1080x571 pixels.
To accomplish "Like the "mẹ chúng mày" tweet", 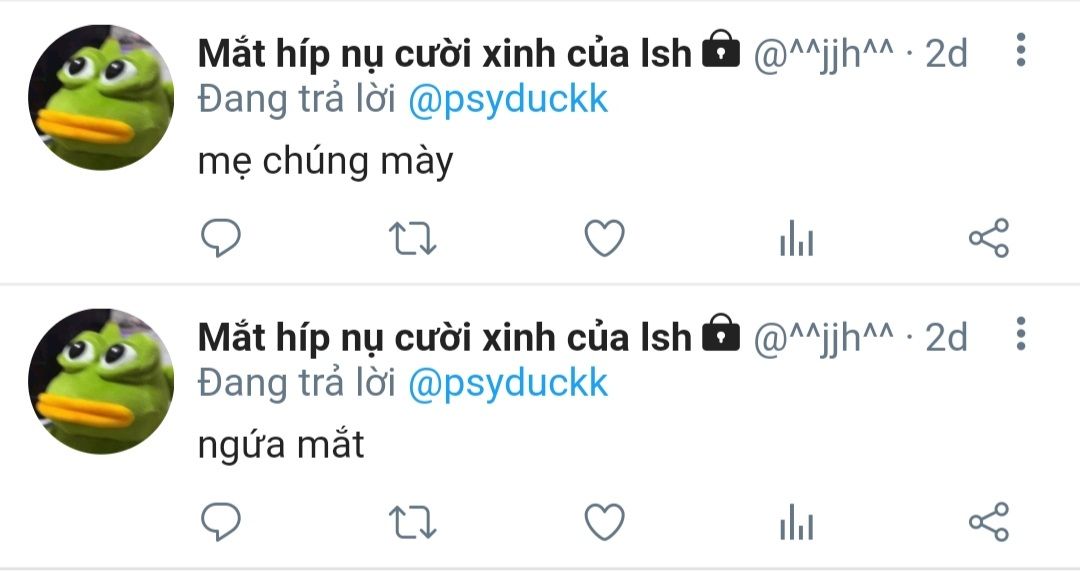I will click(604, 238).
